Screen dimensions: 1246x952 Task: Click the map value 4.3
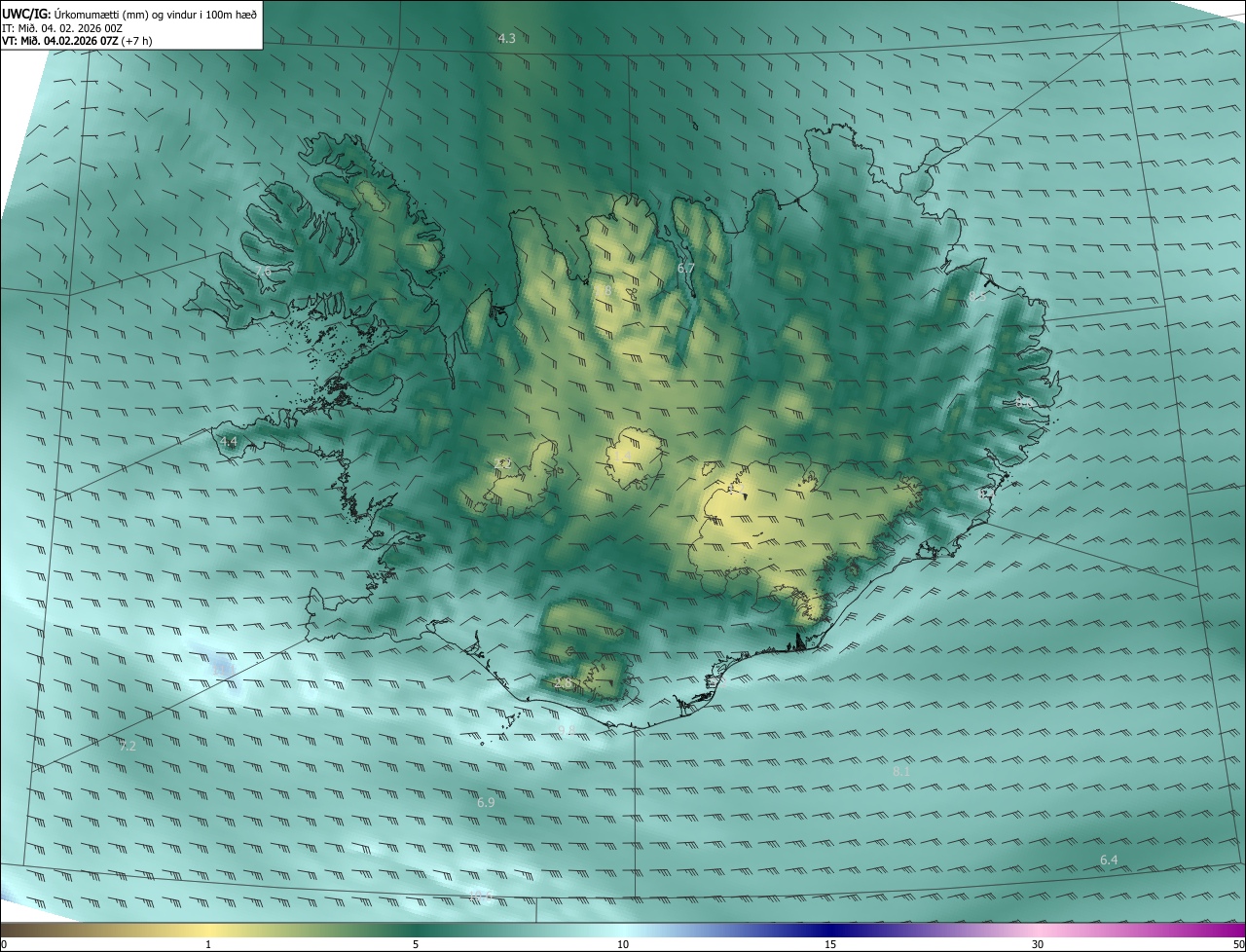click(506, 39)
